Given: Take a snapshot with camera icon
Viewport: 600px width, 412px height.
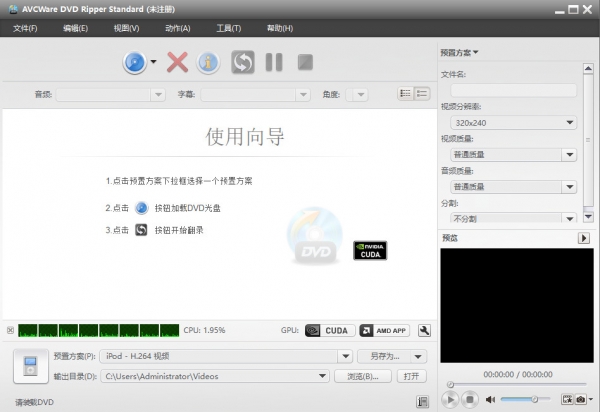Looking at the screenshot, I should point(580,399).
